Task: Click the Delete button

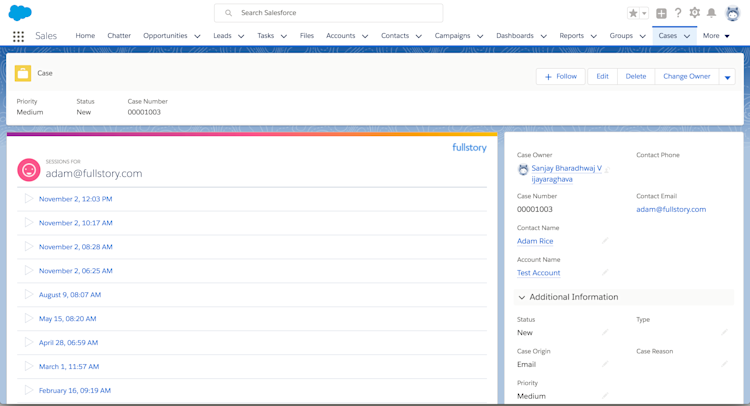Action: point(636,77)
